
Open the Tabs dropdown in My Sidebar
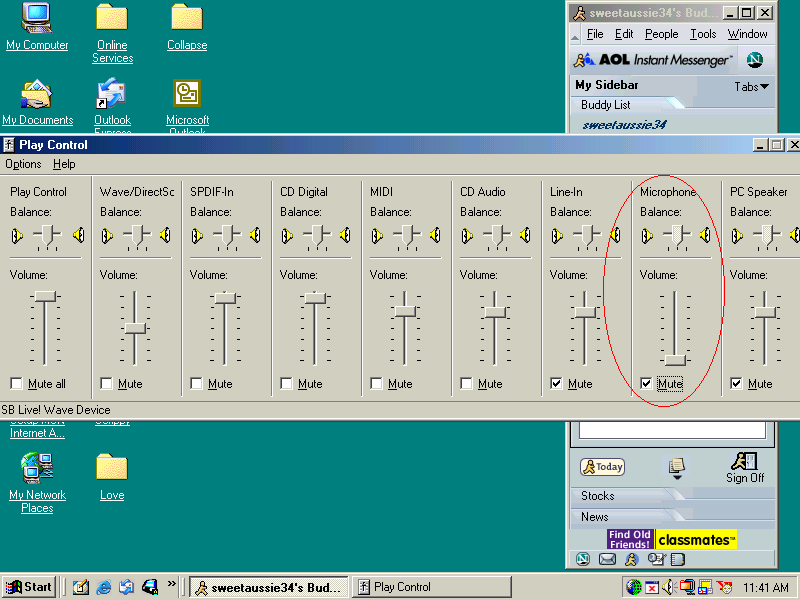coord(752,87)
